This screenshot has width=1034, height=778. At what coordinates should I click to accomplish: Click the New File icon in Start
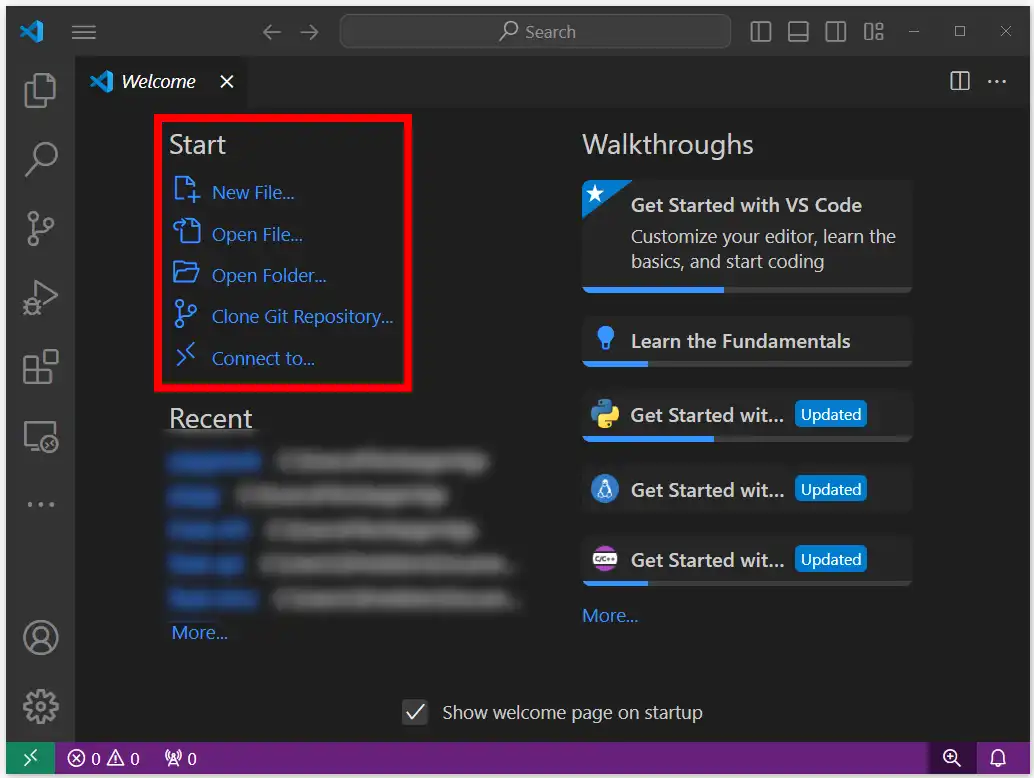pyautogui.click(x=187, y=189)
